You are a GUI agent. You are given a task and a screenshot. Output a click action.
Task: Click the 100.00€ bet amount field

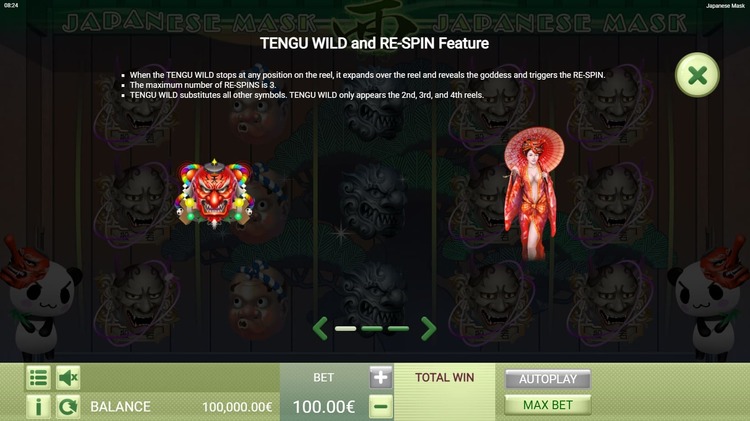click(x=323, y=407)
